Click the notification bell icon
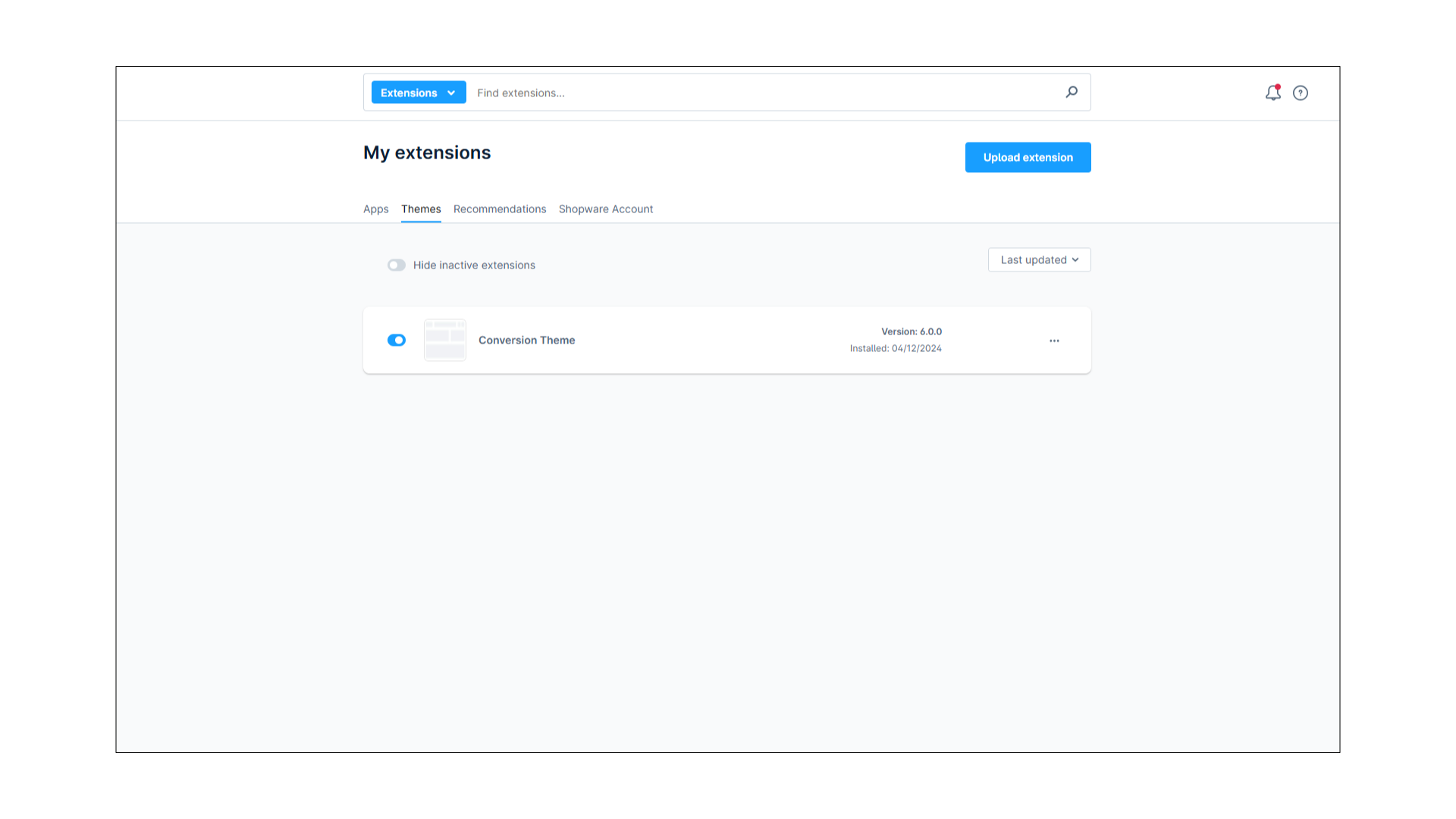 tap(1273, 93)
